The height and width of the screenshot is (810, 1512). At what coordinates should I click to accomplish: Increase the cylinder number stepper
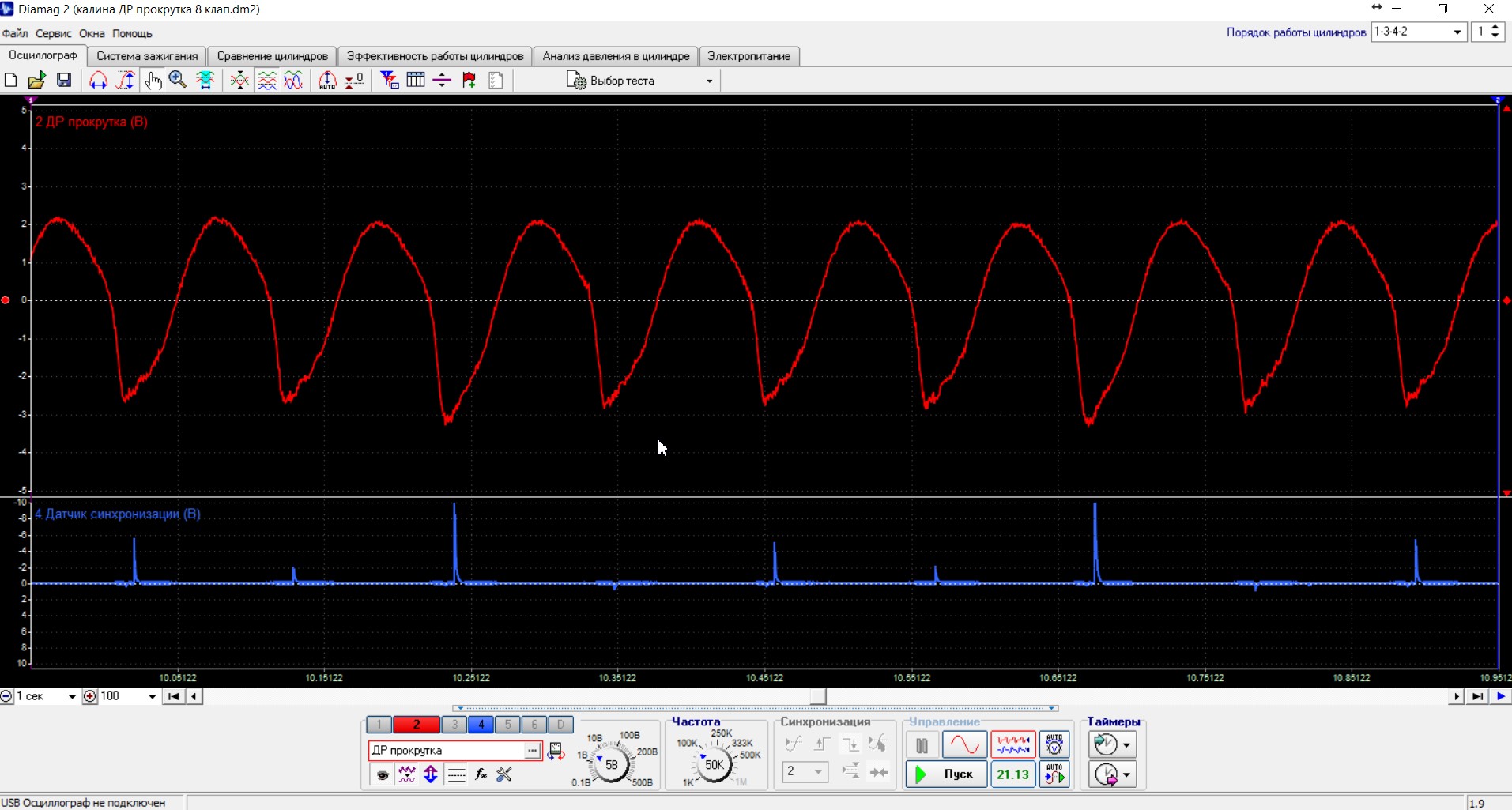coord(1495,27)
